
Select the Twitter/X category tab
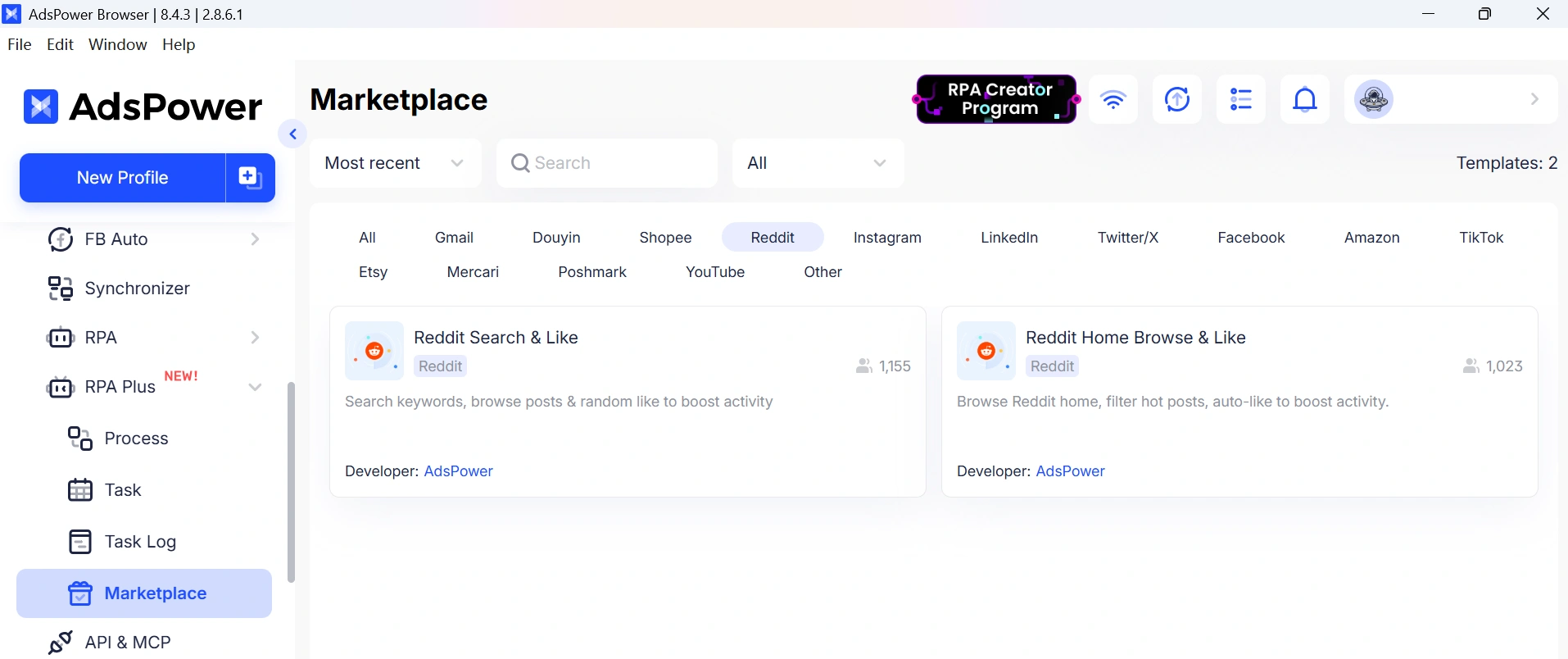click(x=1128, y=238)
